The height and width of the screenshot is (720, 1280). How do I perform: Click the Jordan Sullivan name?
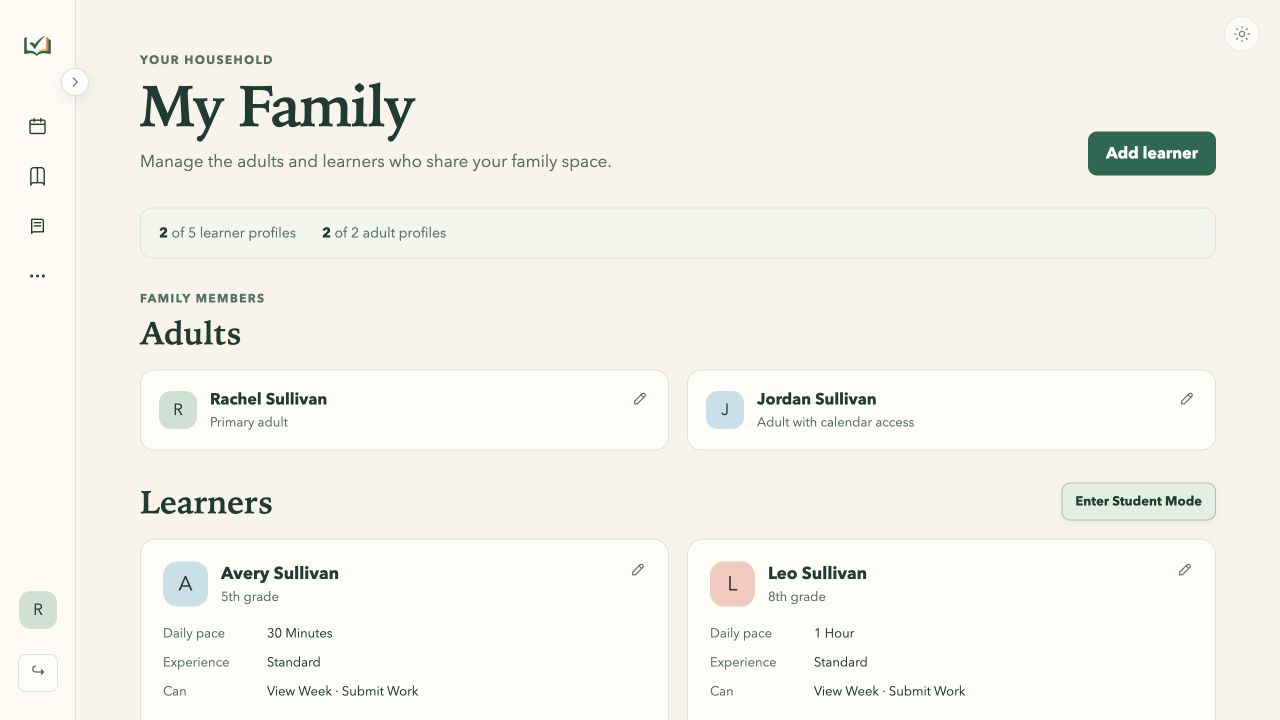[816, 399]
